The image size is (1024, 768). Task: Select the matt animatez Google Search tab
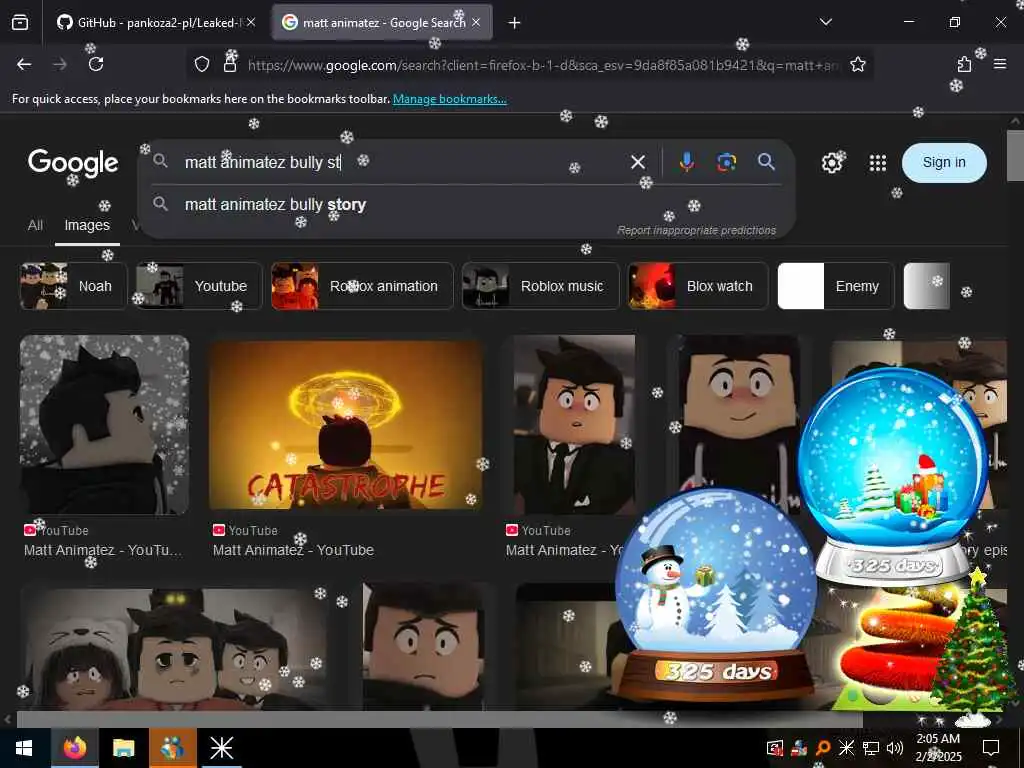pyautogui.click(x=382, y=23)
